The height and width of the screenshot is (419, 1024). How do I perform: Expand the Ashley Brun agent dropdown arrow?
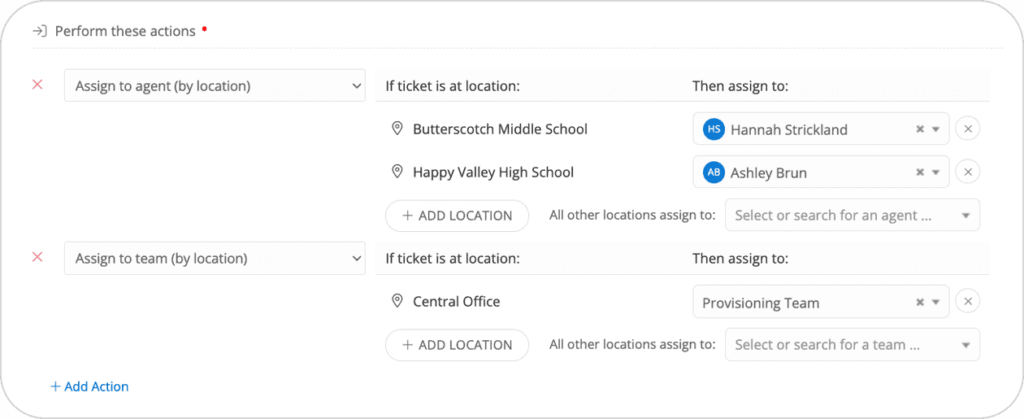coord(935,172)
